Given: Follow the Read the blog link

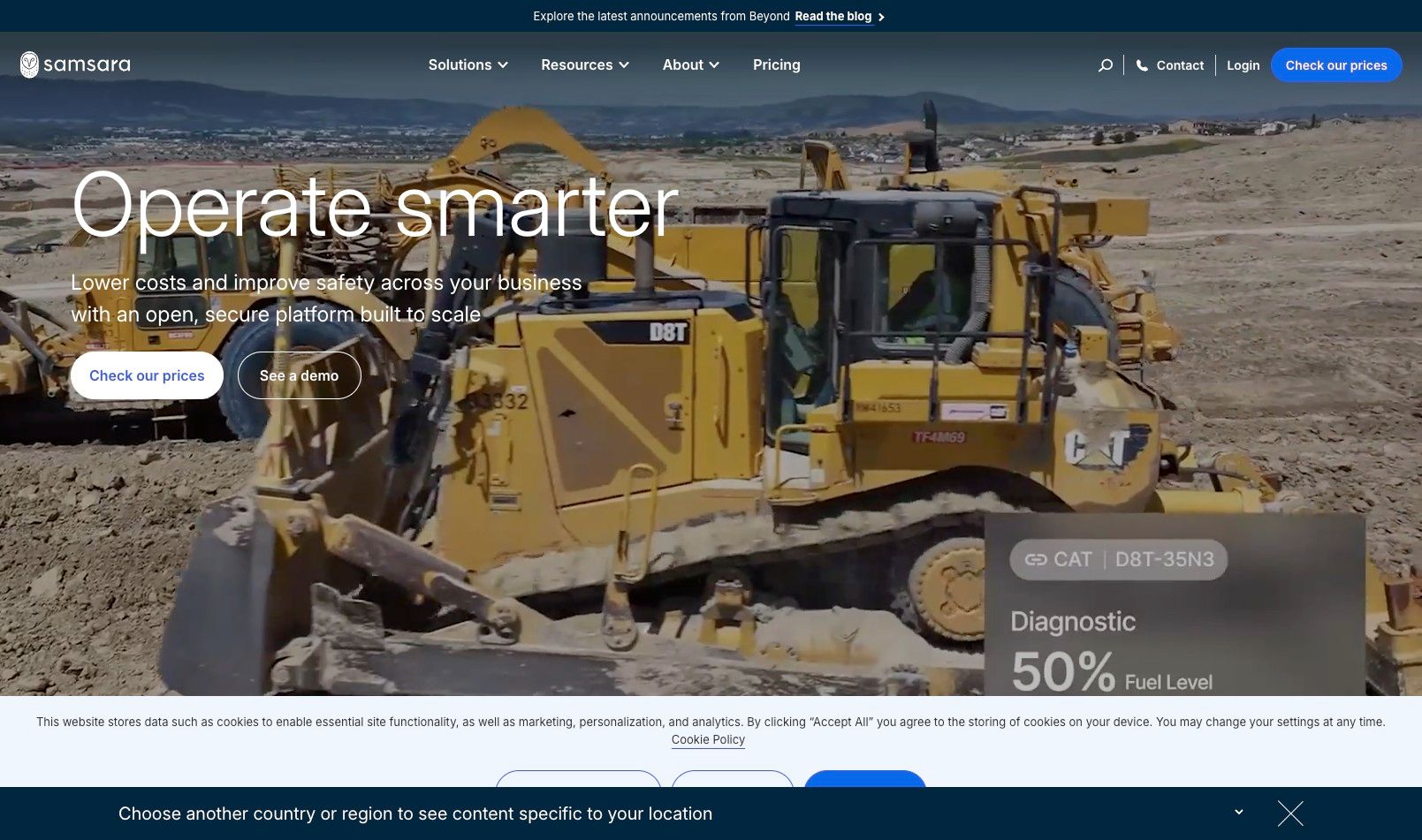Looking at the screenshot, I should pyautogui.click(x=833, y=17).
